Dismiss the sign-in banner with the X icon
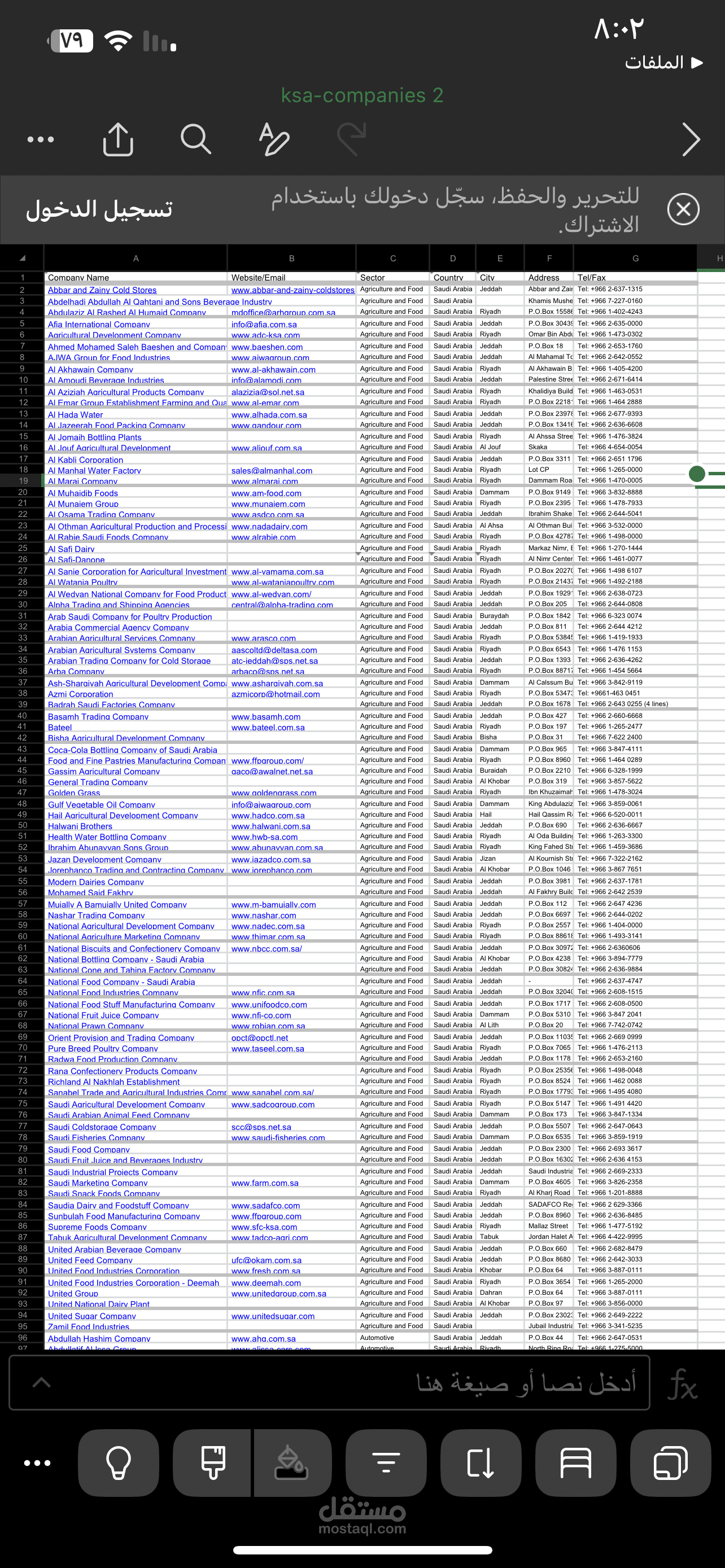725x1568 pixels. click(683, 209)
